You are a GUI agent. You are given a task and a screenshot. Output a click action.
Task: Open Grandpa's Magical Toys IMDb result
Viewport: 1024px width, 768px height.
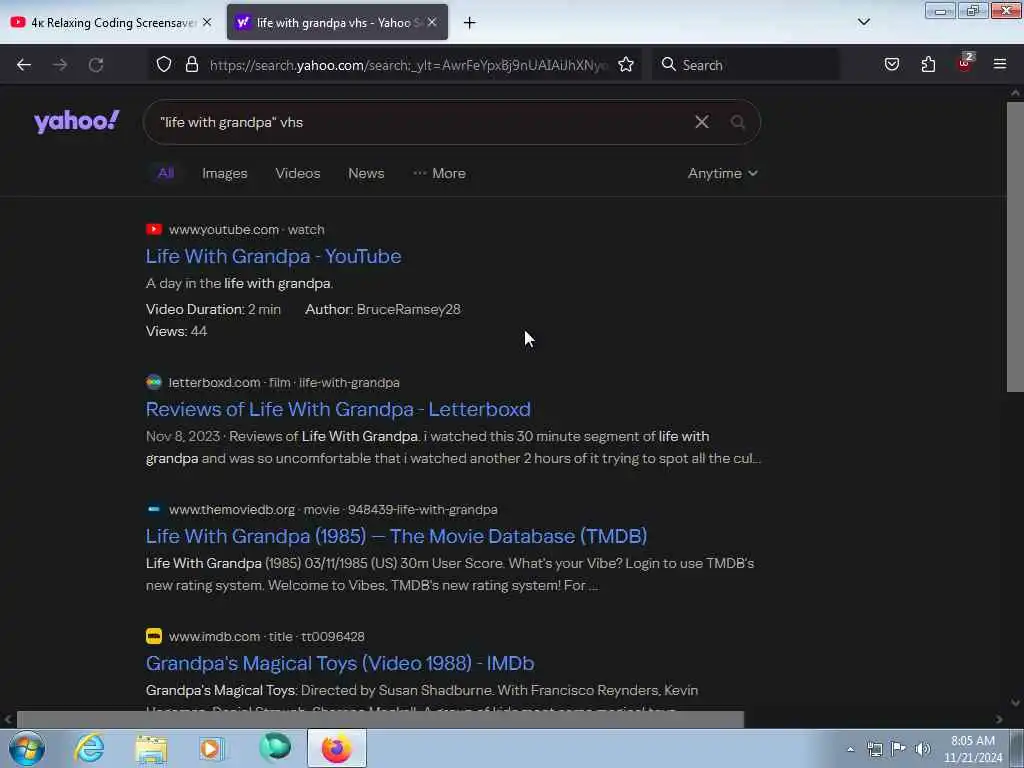tap(340, 663)
